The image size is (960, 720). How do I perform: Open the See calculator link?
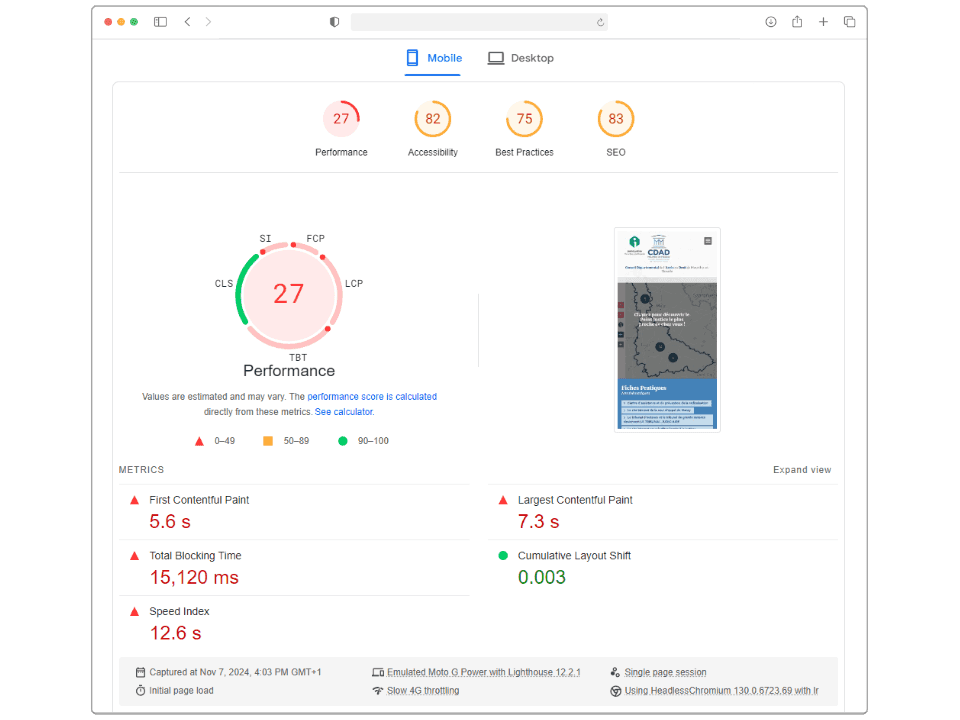[x=344, y=411]
